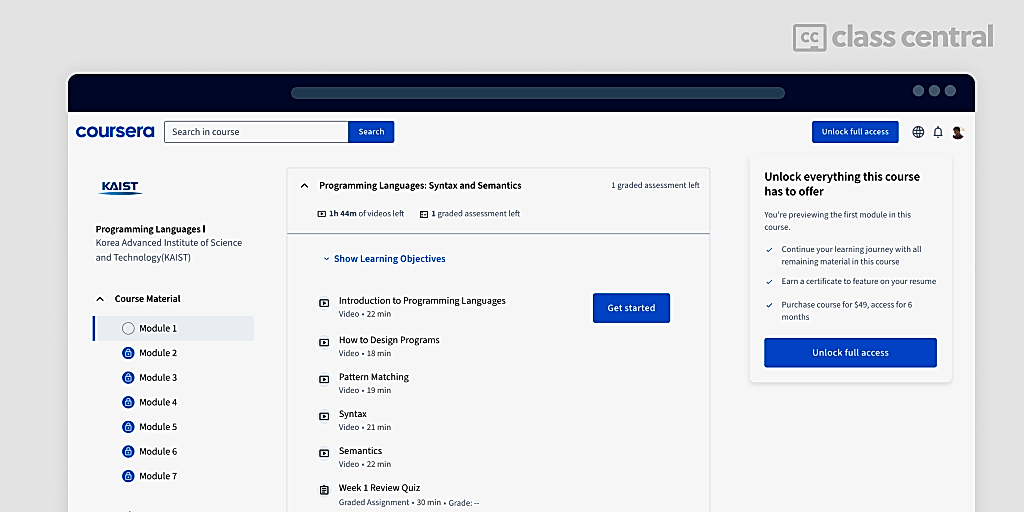Viewport: 1024px width, 512px height.
Task: Click the Module 1 progress circle
Action: coord(128,328)
